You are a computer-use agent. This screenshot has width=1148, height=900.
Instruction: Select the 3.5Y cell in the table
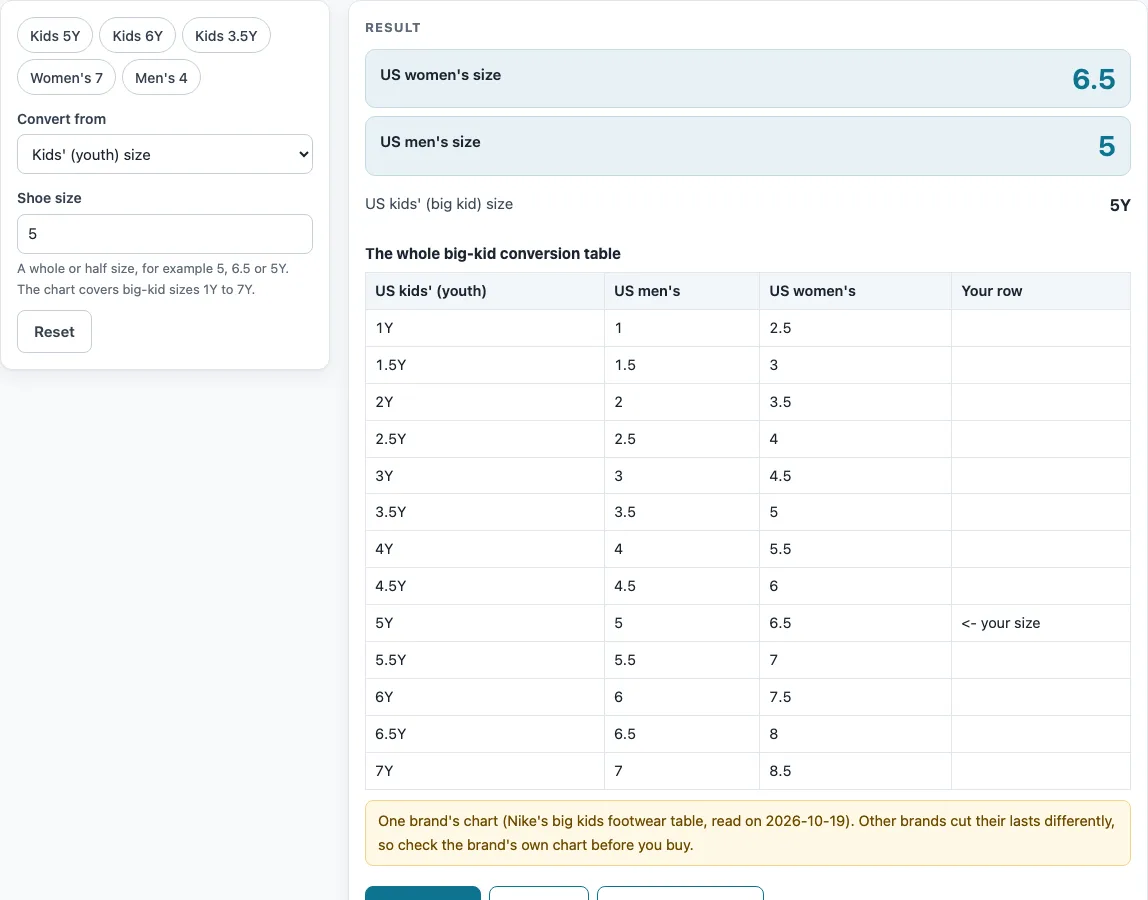pos(485,512)
